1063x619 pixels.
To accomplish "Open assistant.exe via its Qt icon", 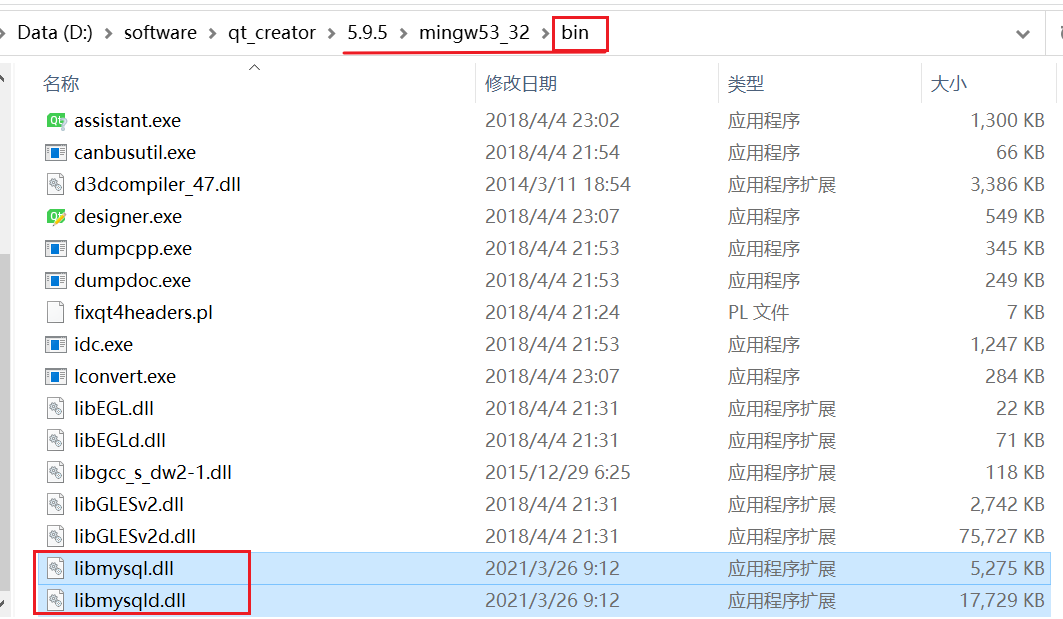I will 57,120.
